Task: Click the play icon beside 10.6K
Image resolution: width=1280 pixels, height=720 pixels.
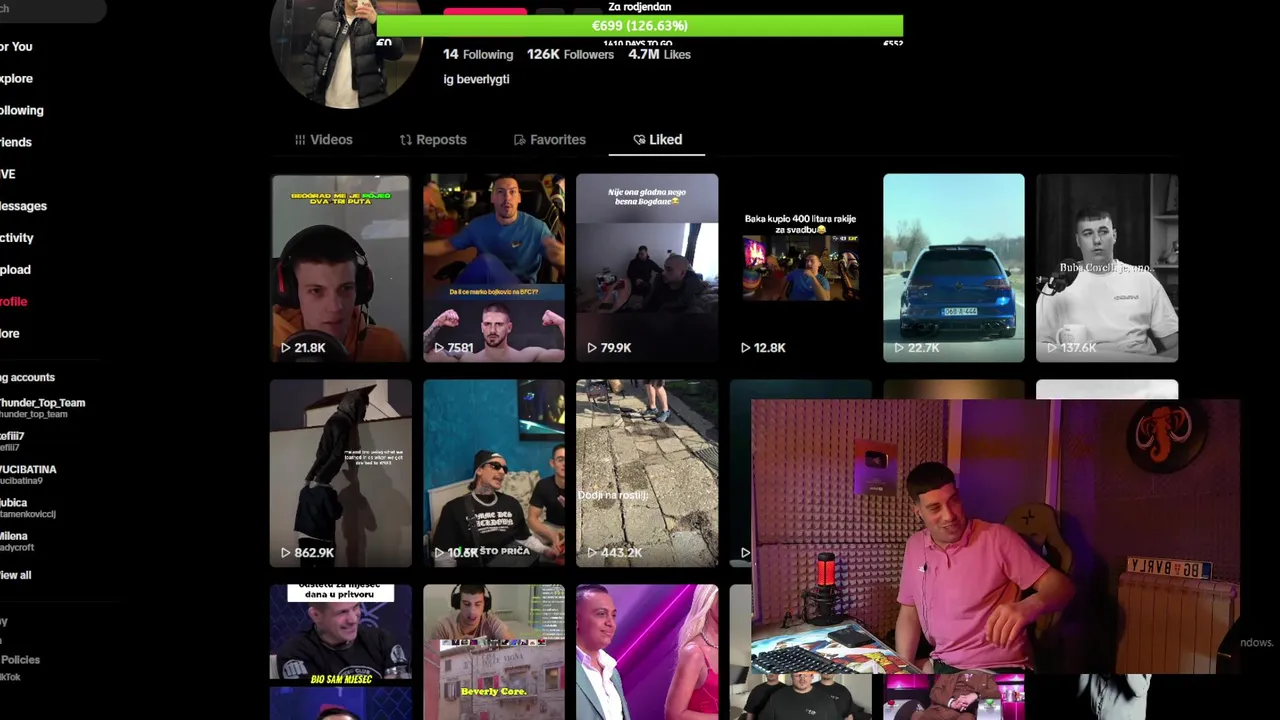Action: pos(440,553)
